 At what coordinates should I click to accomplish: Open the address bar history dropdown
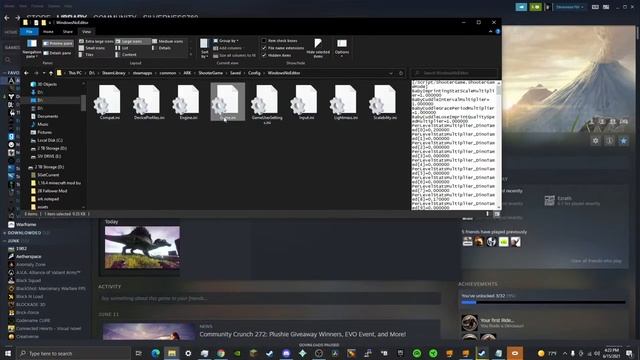(391, 73)
